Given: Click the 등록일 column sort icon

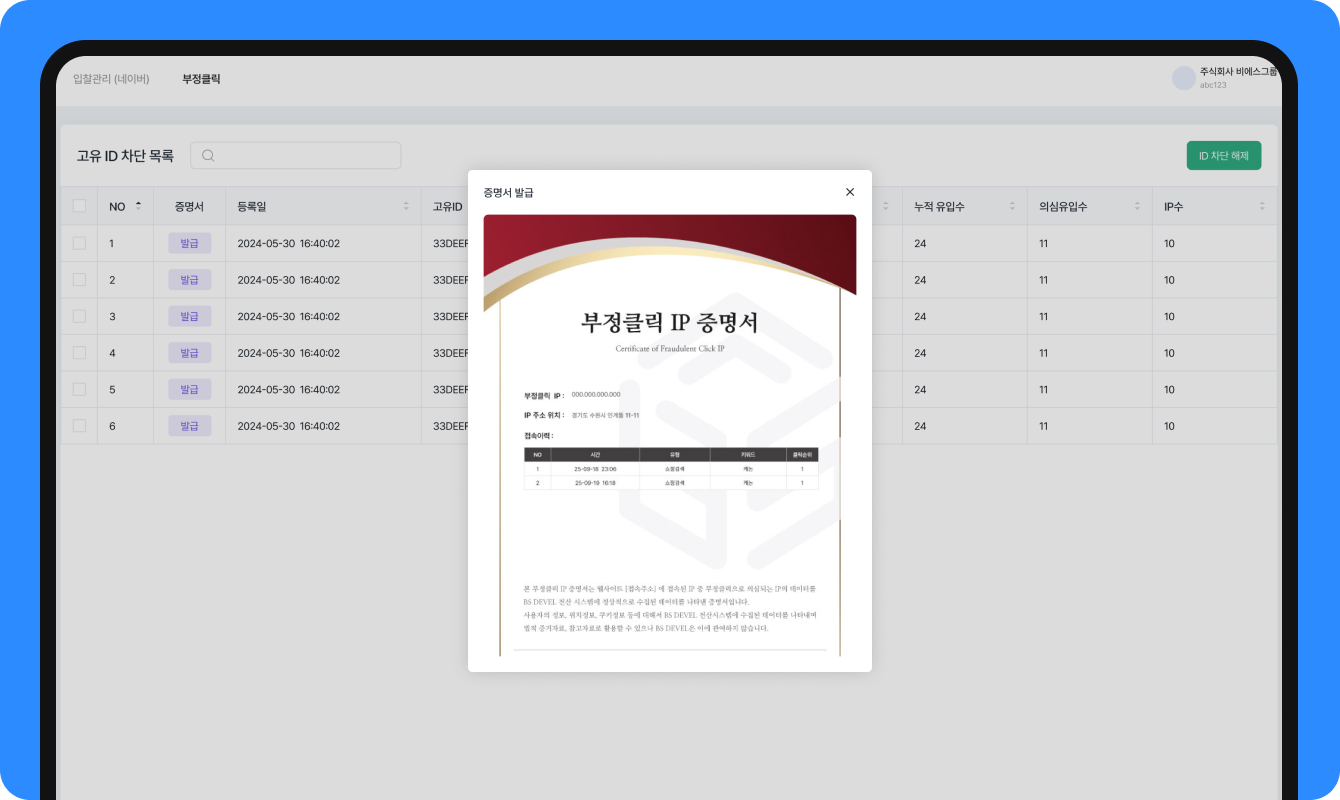Looking at the screenshot, I should tap(408, 206).
